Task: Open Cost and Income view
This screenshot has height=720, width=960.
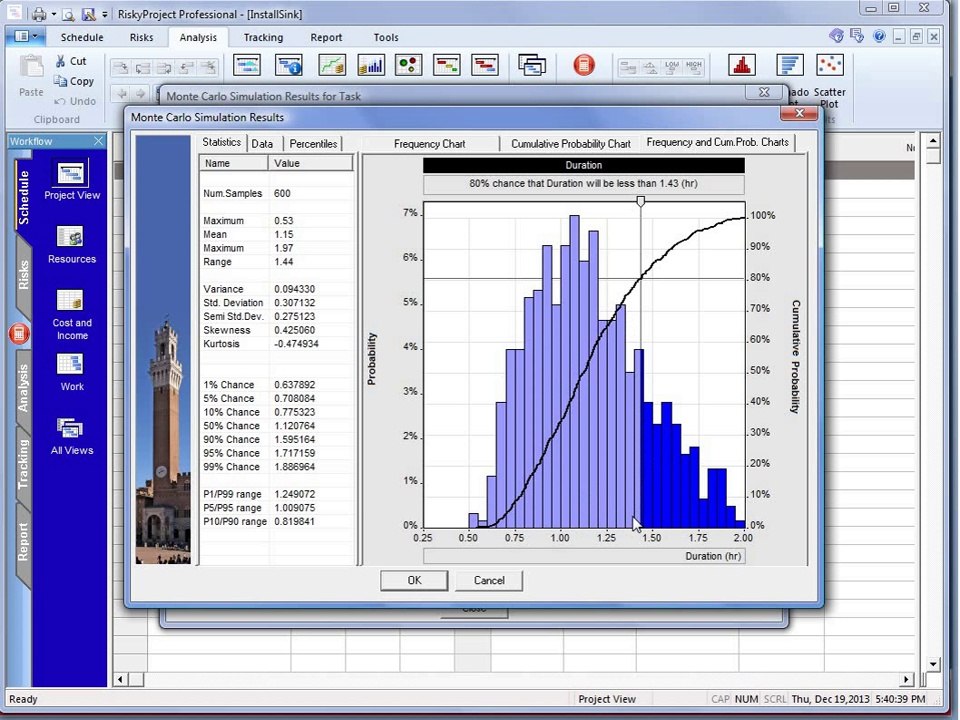Action: tap(72, 315)
